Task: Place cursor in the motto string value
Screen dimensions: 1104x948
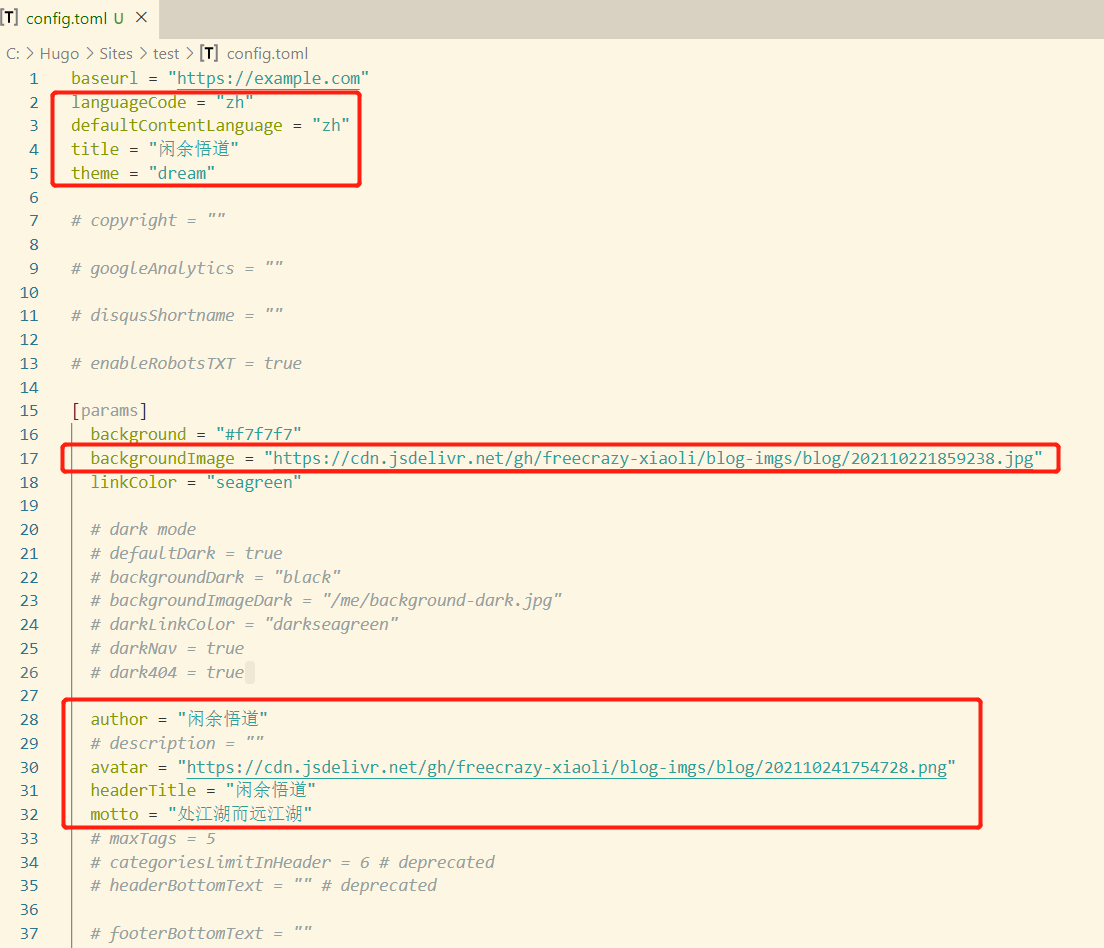Action: [240, 814]
